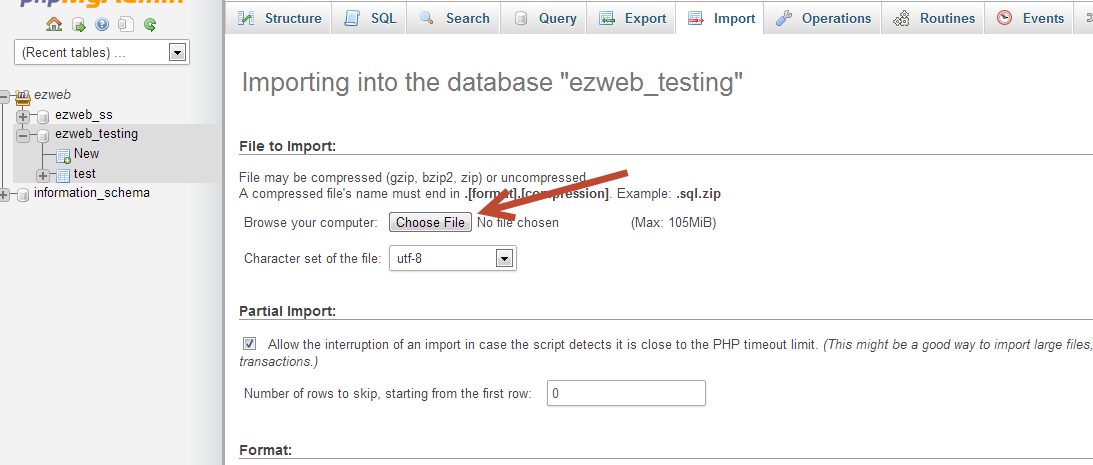The width and height of the screenshot is (1093, 465).
Task: Click the Home icon in the sidebar
Action: point(54,25)
